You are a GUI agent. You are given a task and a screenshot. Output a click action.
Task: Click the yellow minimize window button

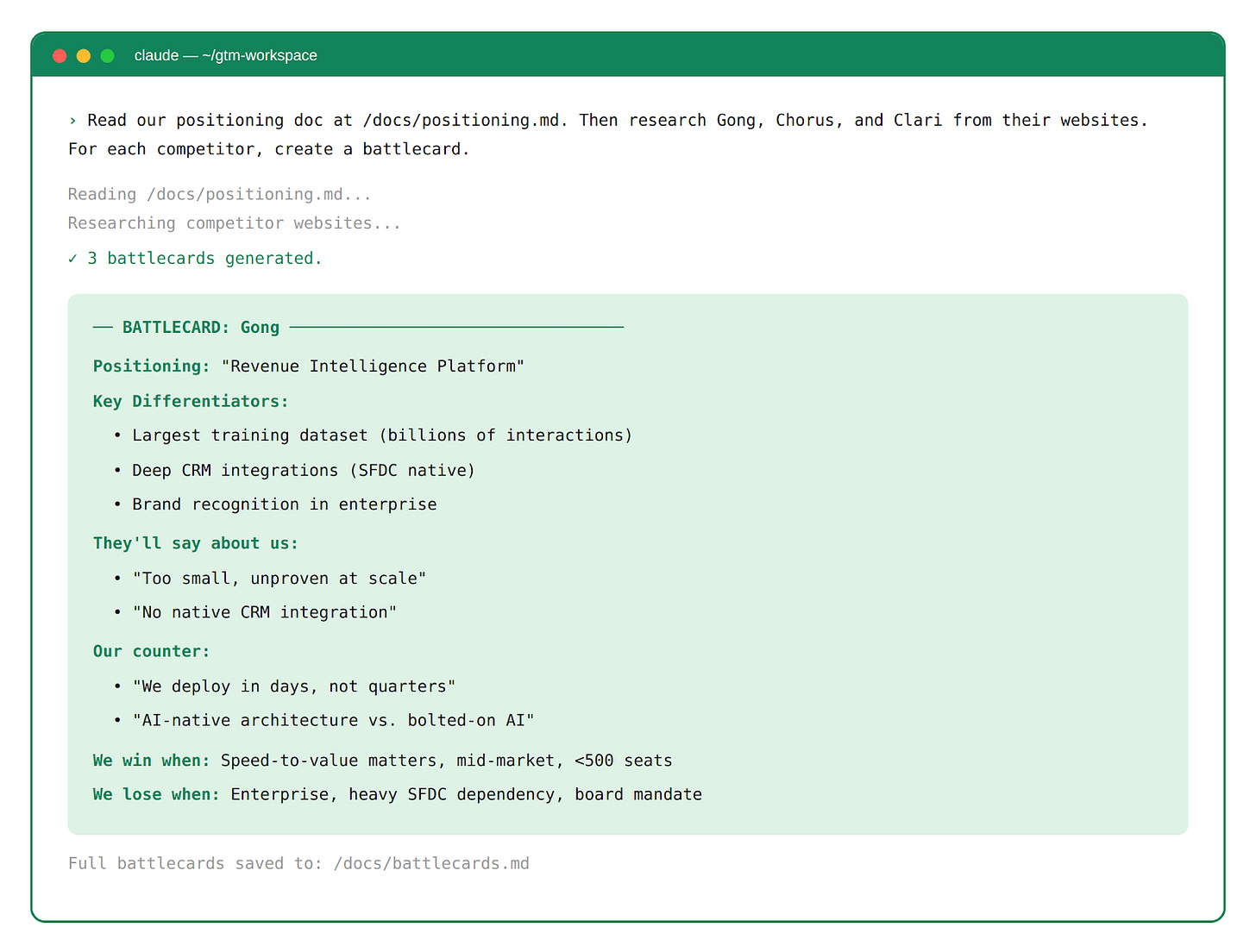[x=84, y=56]
